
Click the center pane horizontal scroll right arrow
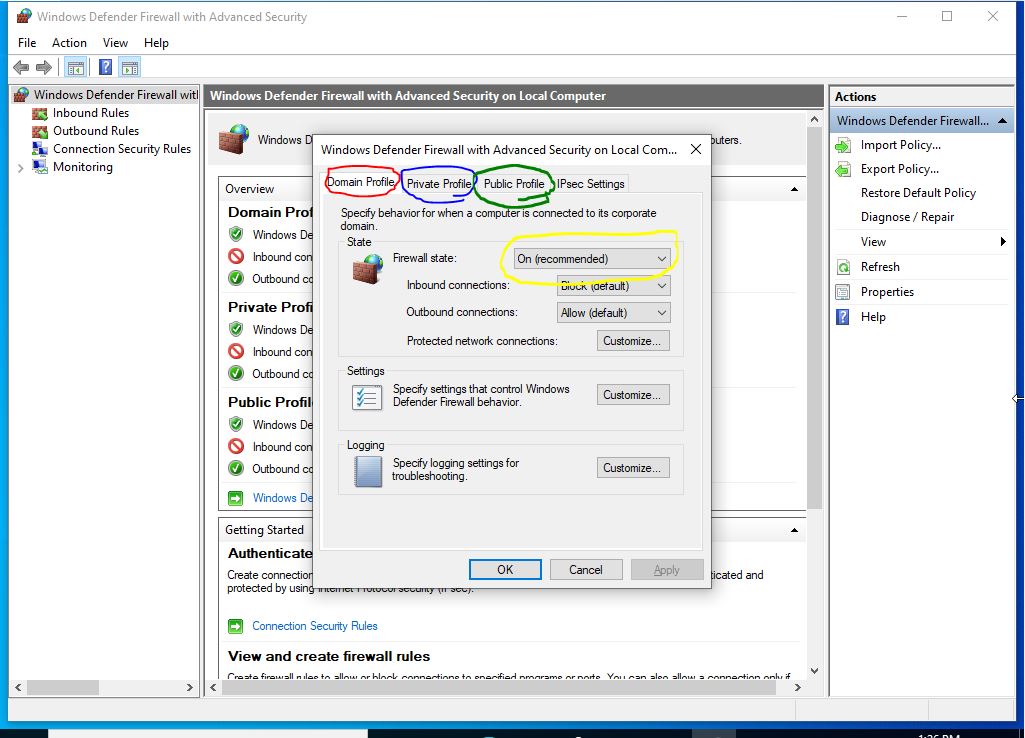[798, 688]
